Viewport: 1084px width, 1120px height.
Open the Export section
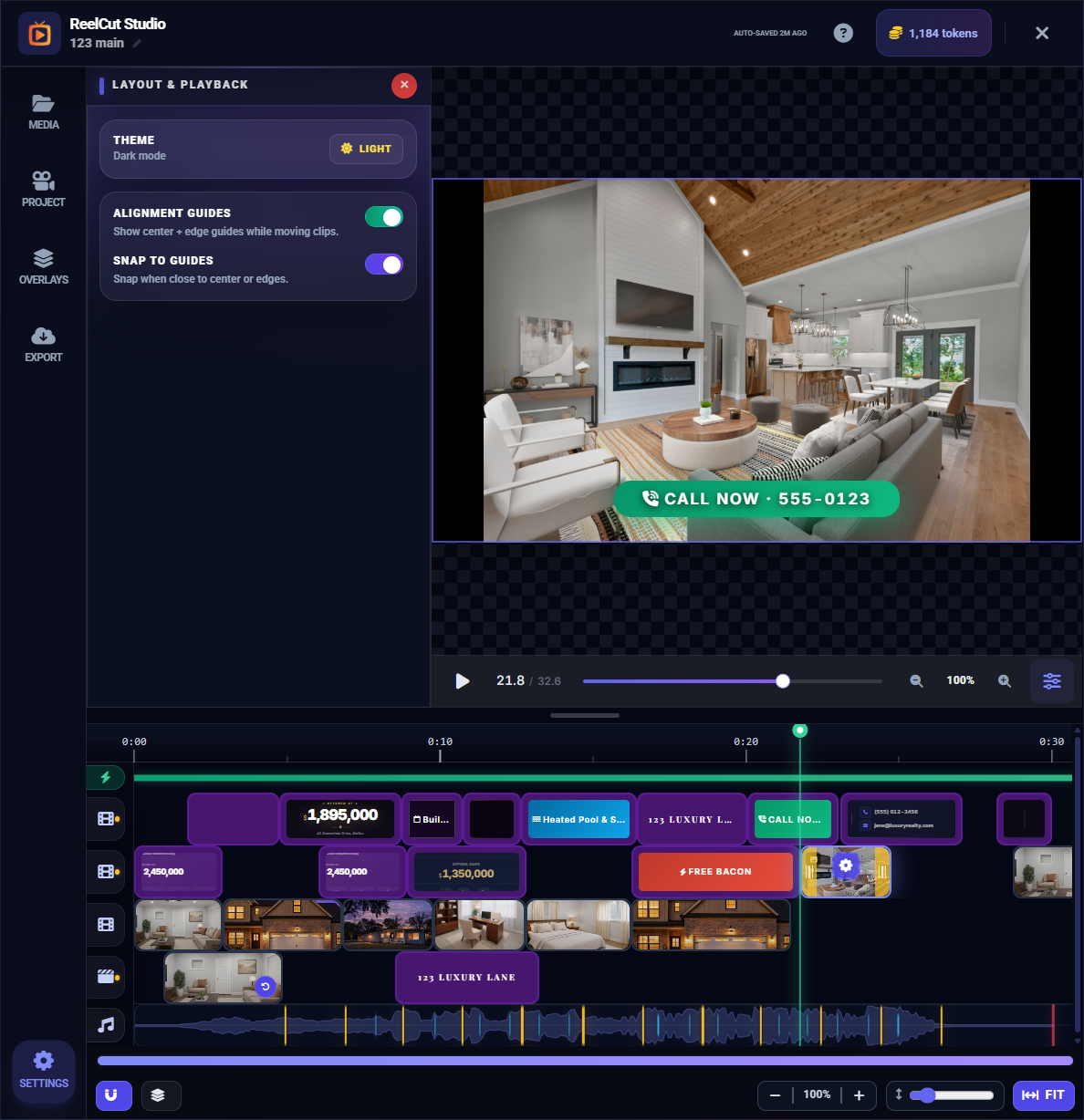click(43, 344)
